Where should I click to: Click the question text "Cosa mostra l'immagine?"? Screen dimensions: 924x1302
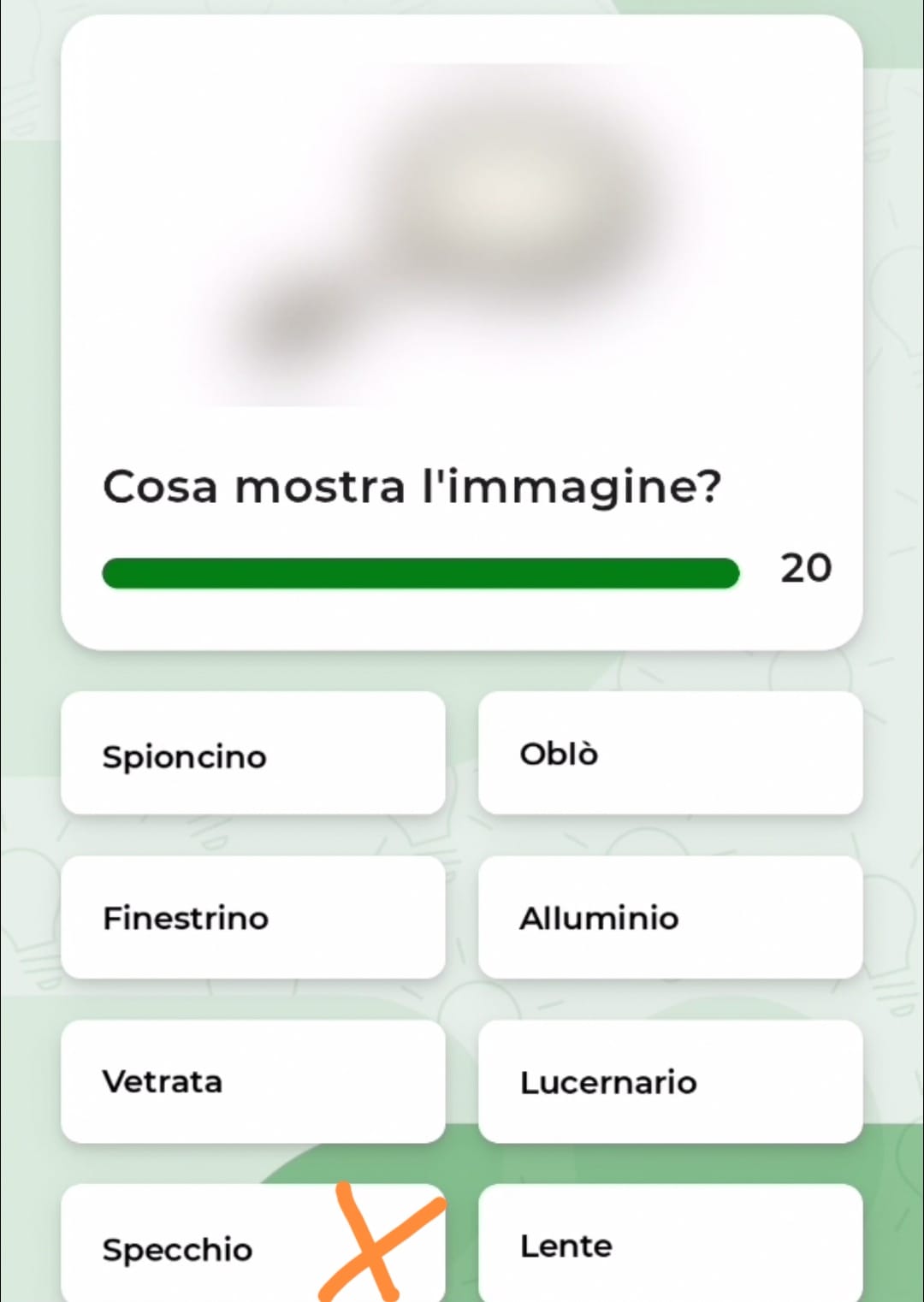(412, 488)
